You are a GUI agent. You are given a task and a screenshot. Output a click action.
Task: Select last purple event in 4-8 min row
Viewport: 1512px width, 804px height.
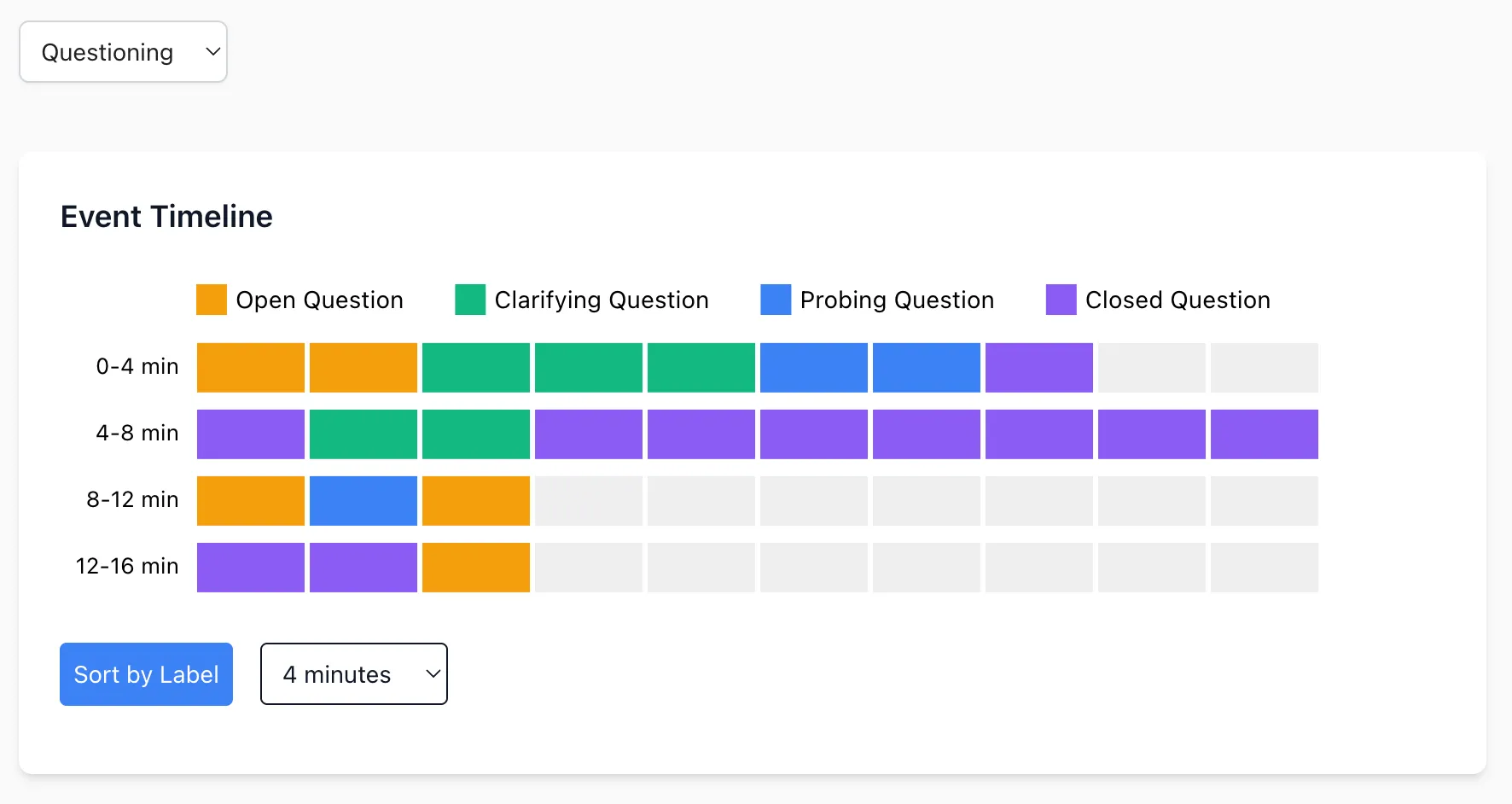pos(1265,434)
